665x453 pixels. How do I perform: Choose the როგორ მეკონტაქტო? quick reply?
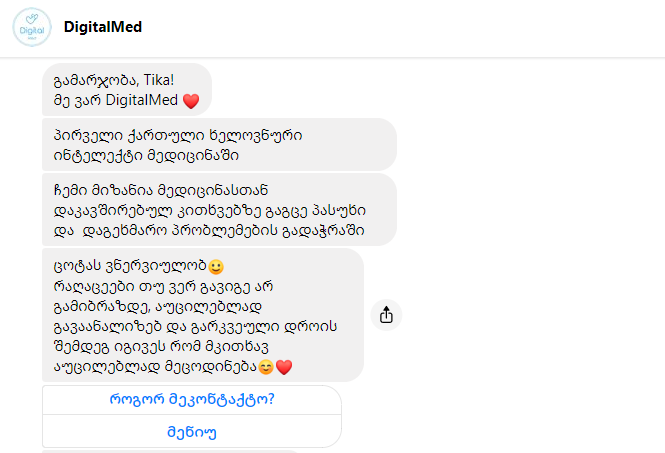click(x=192, y=400)
